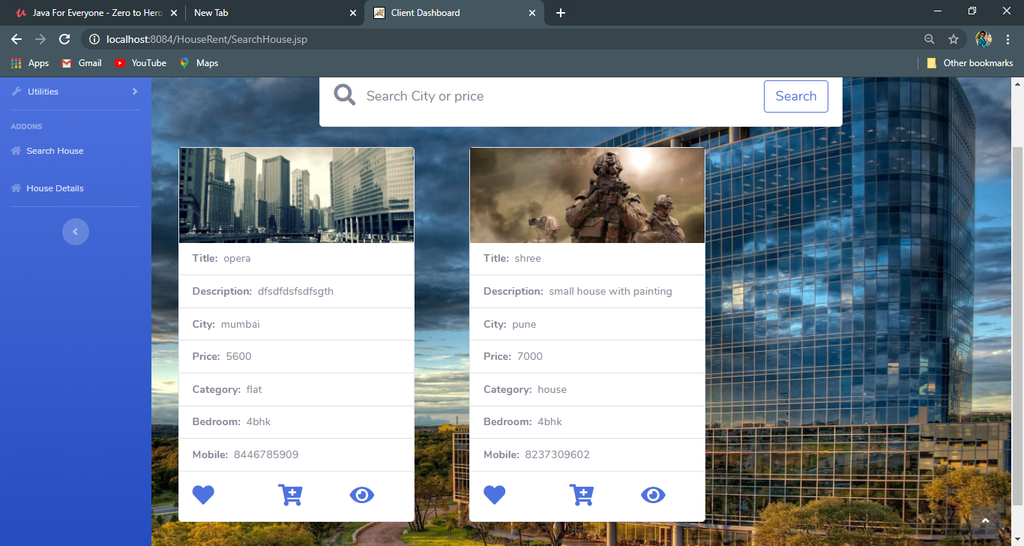
Task: Close the Client Dashboard tab
Action: [532, 12]
